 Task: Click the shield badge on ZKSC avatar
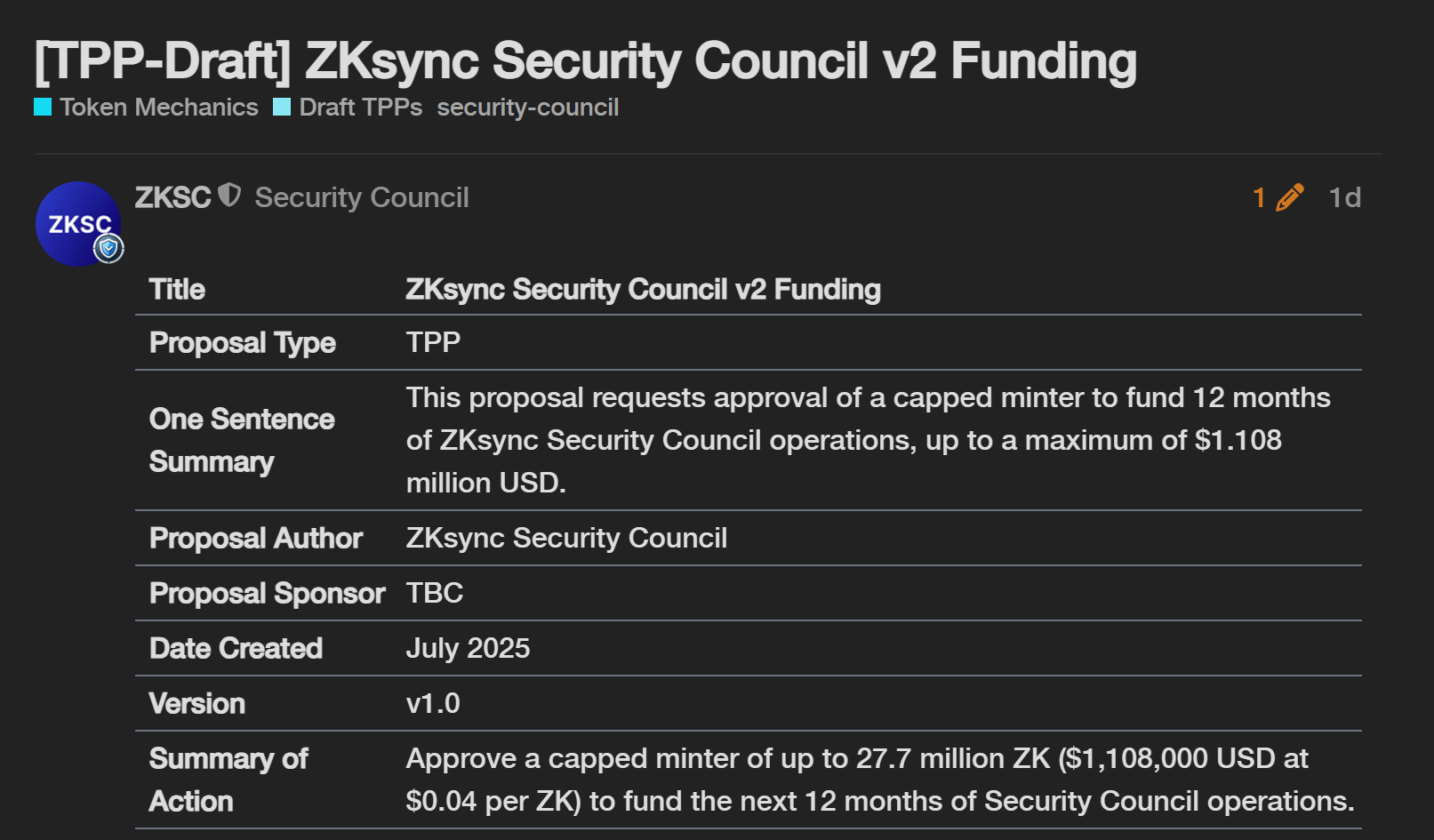point(109,248)
